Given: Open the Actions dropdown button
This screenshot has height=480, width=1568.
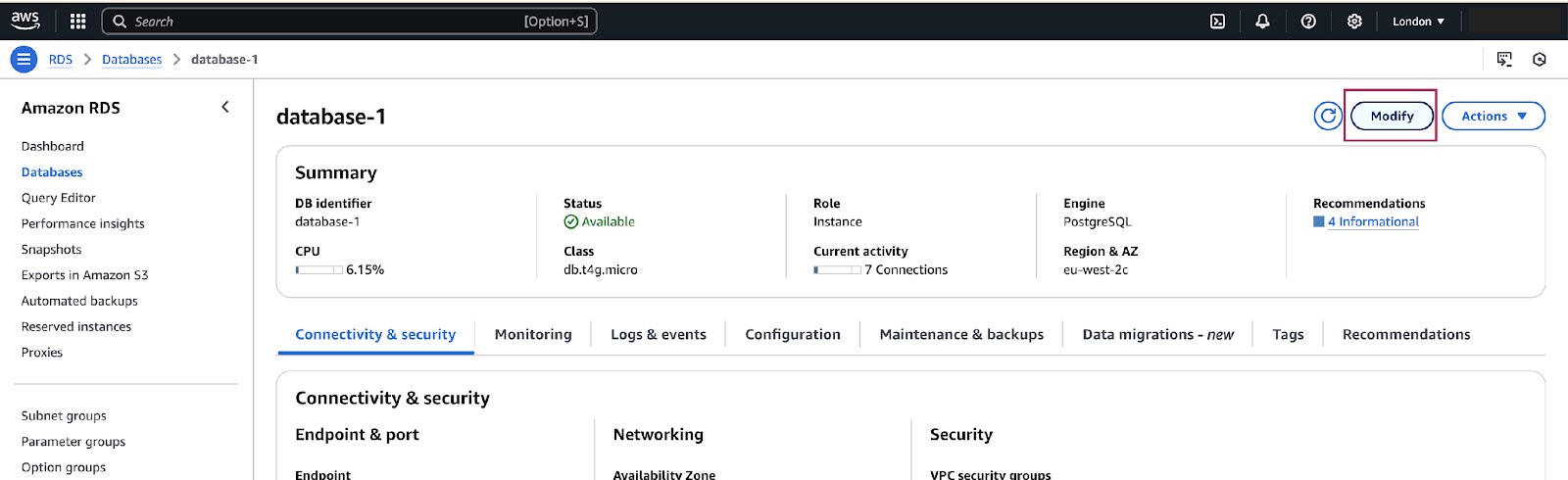Looking at the screenshot, I should click(x=1494, y=116).
